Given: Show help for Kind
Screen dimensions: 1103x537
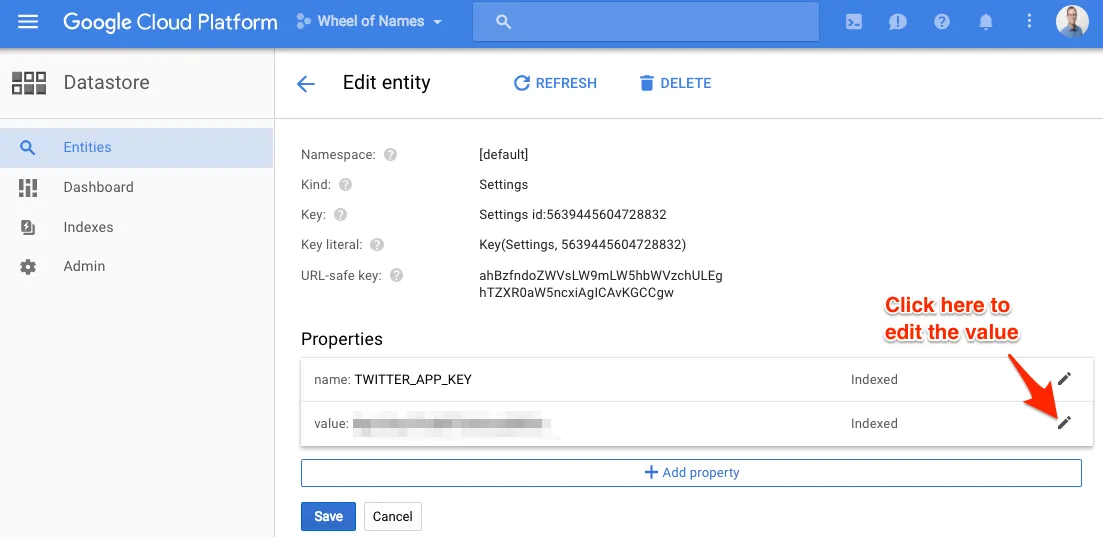Looking at the screenshot, I should pos(345,184).
